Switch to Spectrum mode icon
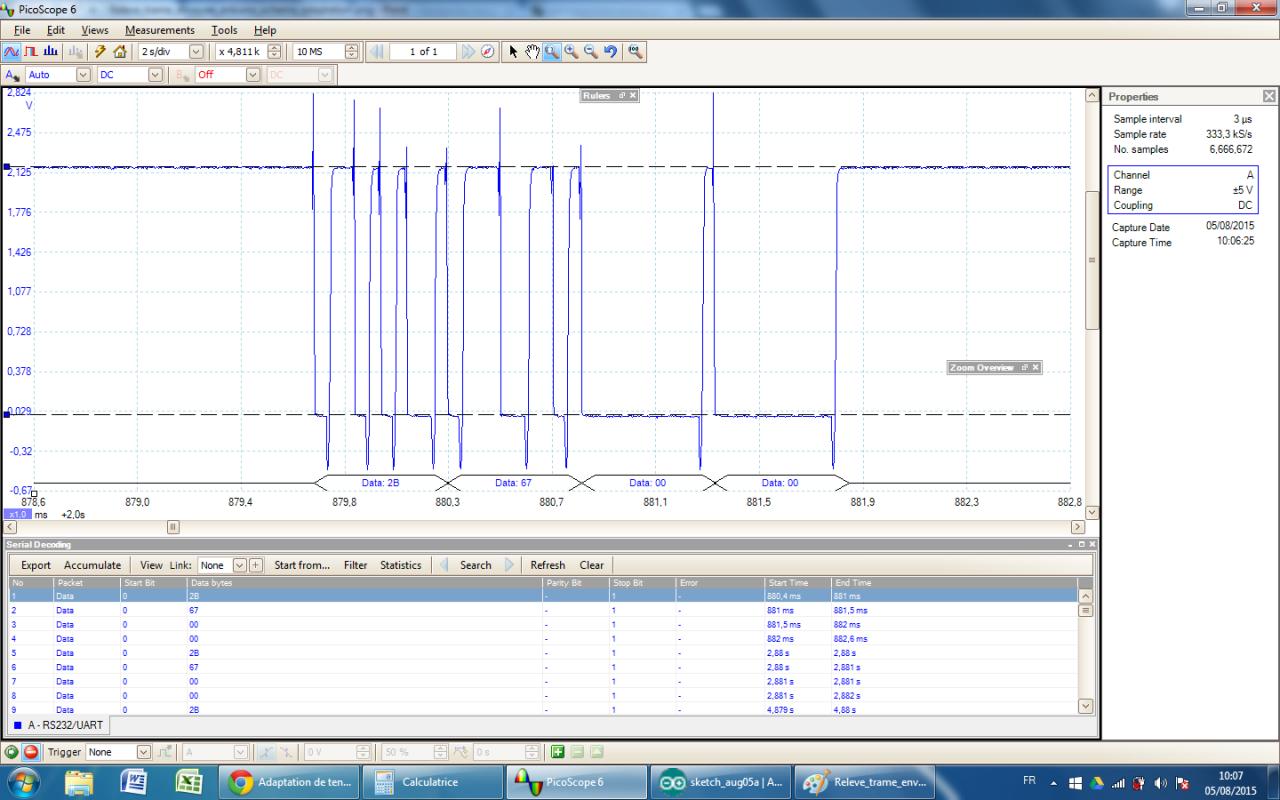 51,52
